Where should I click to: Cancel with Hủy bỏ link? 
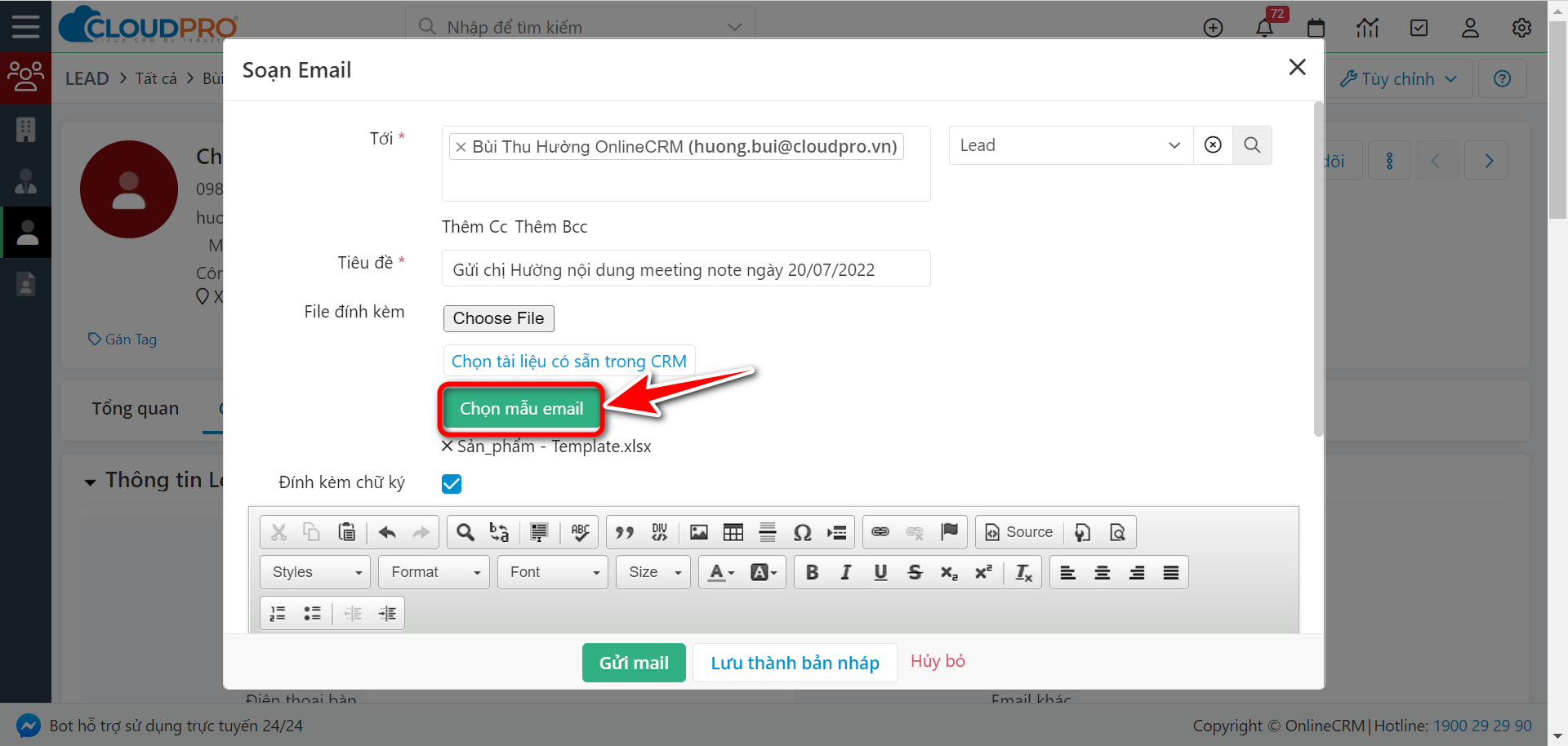938,661
